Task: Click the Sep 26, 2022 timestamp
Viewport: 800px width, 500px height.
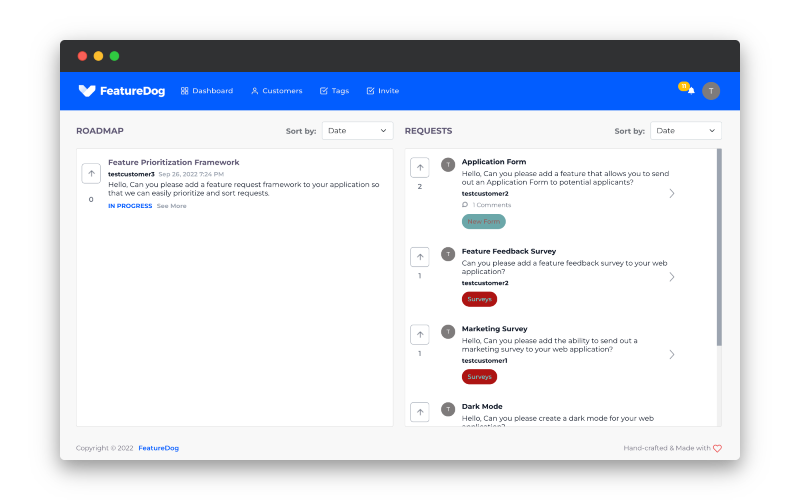Action: pos(191,174)
